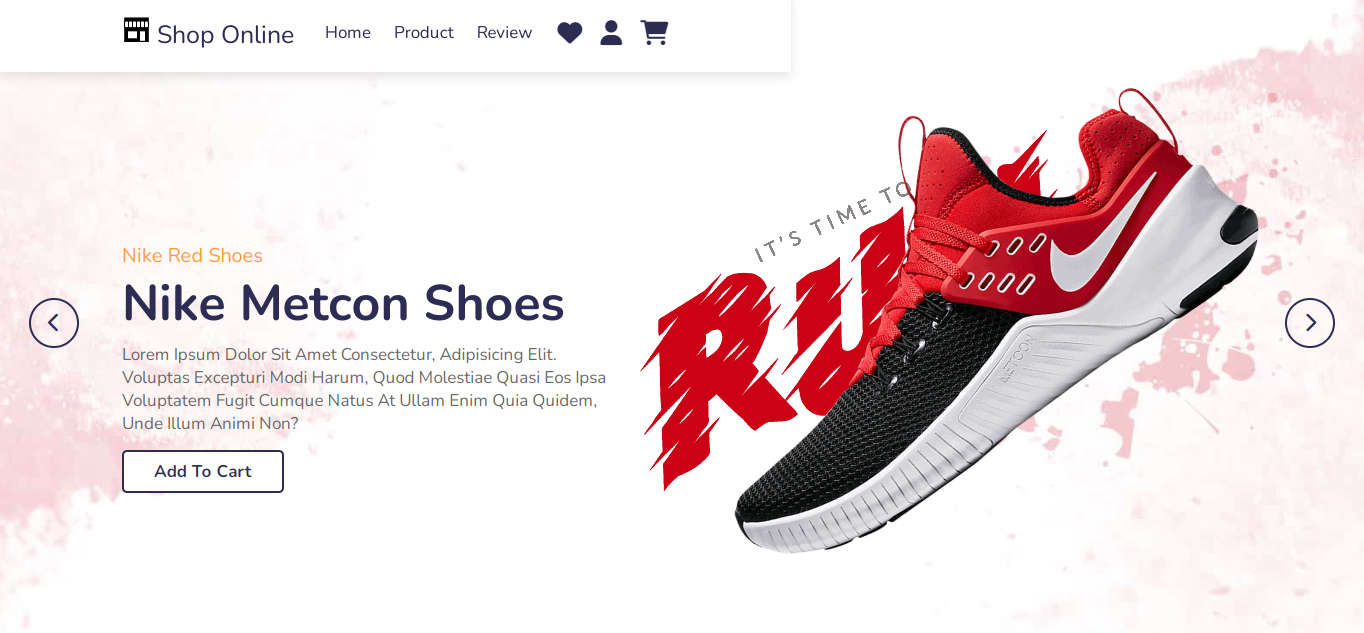Click the Shop Online brand name

point(225,35)
